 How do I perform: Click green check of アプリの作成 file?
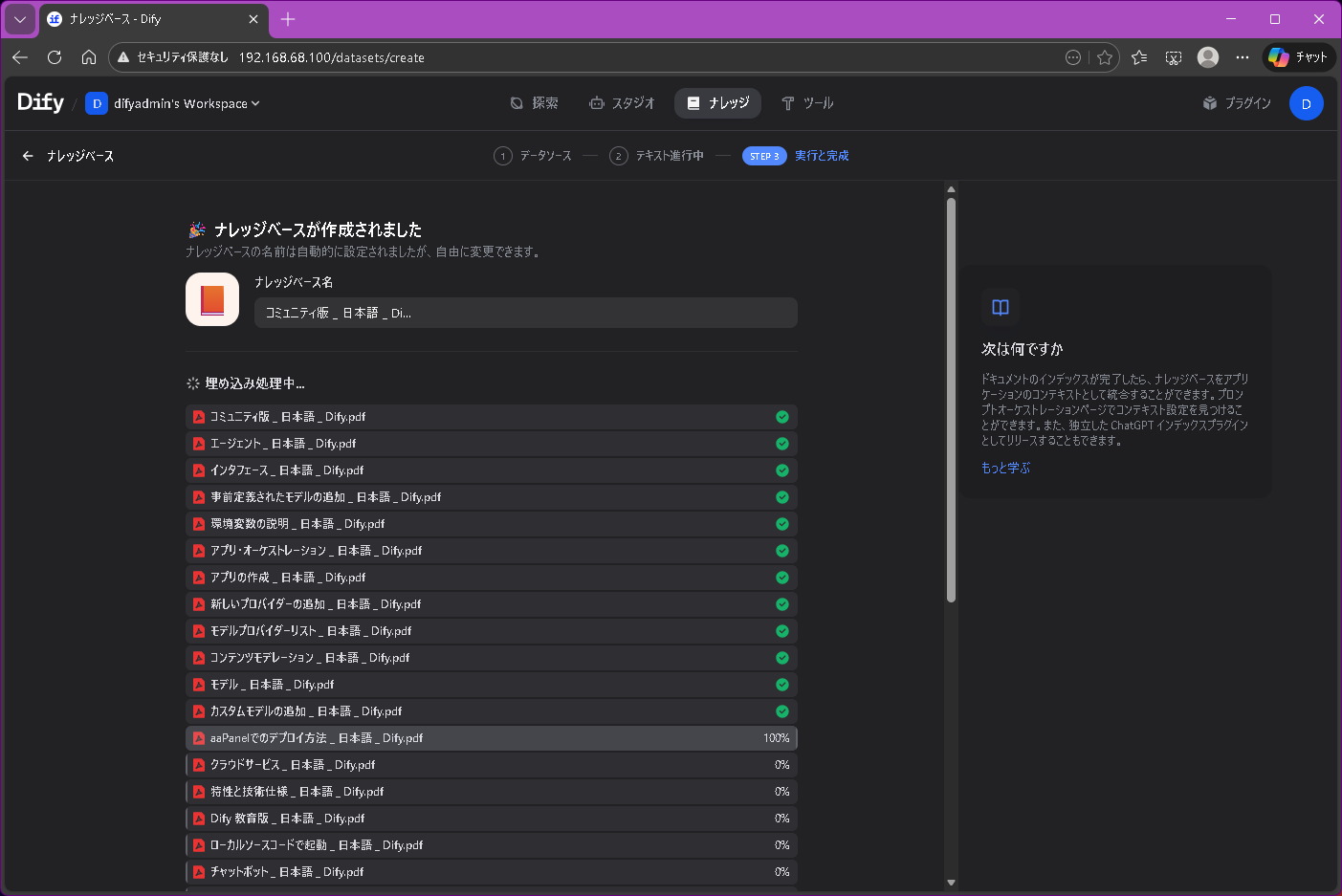782,578
